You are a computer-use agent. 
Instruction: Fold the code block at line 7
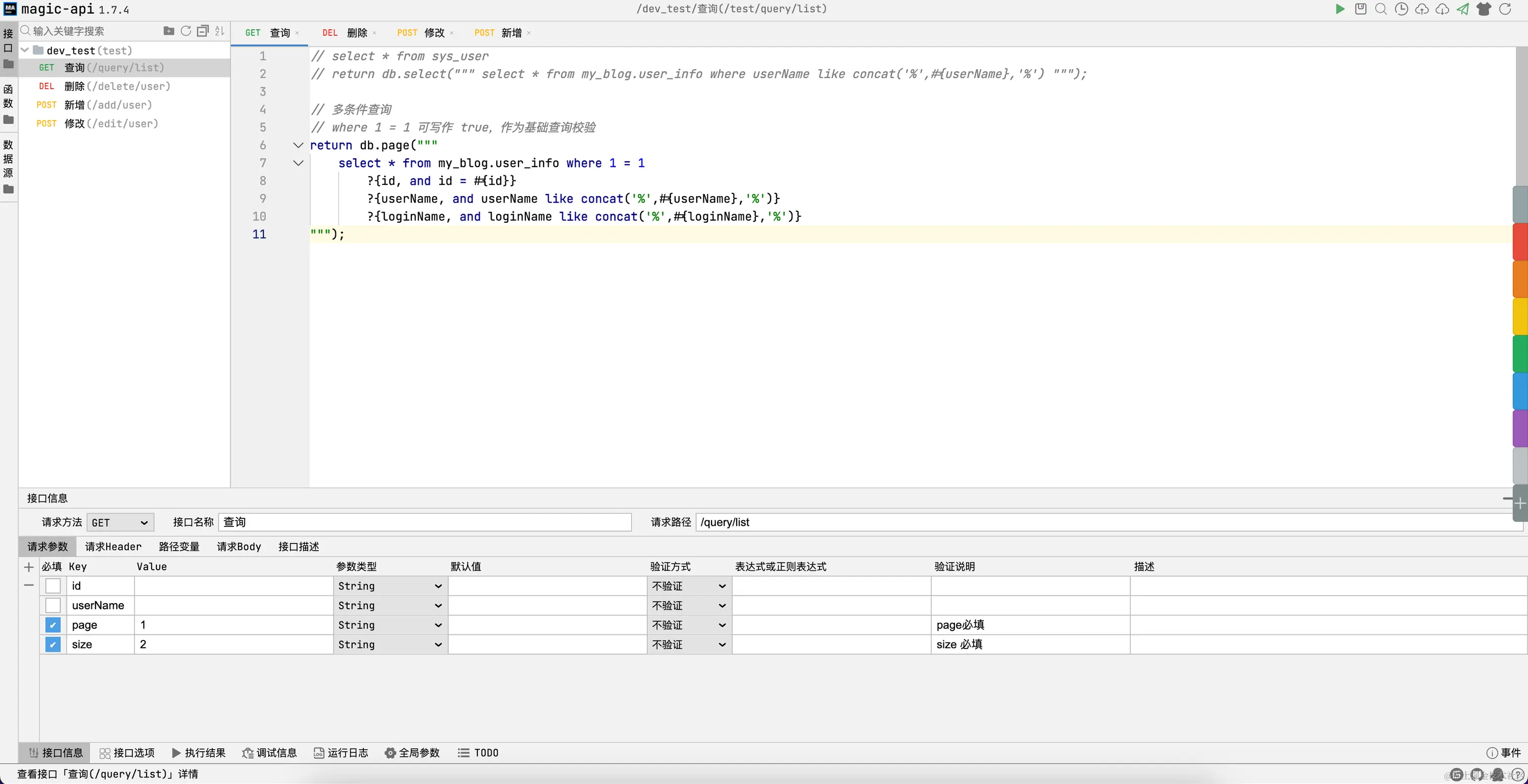point(298,163)
